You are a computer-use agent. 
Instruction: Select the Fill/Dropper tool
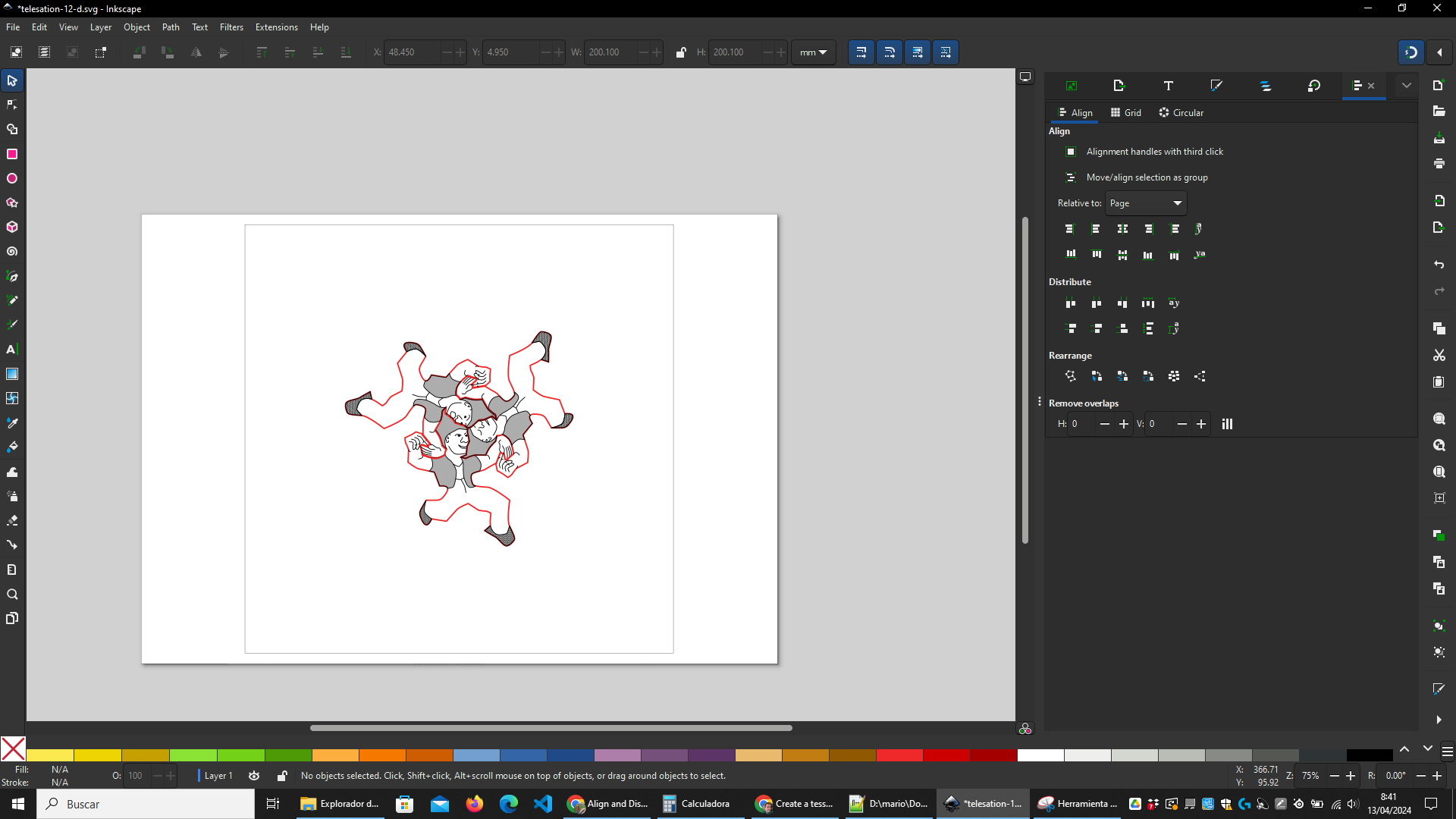[13, 423]
